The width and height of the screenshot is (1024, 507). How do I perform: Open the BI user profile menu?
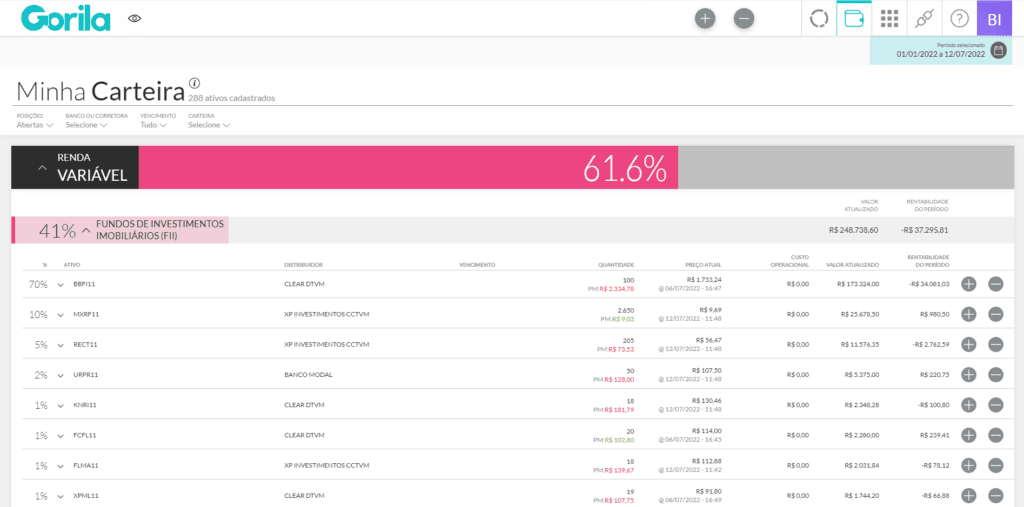(995, 18)
